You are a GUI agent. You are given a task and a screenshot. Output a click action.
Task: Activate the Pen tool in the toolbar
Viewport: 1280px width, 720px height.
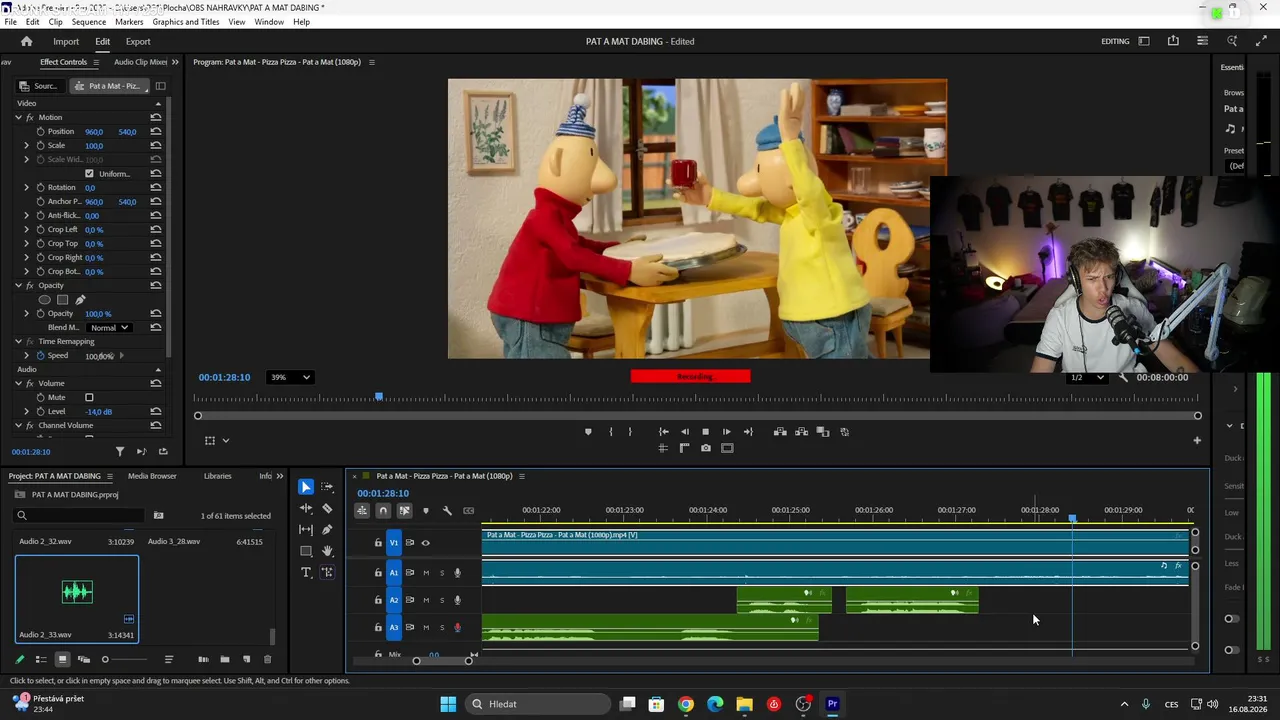pos(327,529)
